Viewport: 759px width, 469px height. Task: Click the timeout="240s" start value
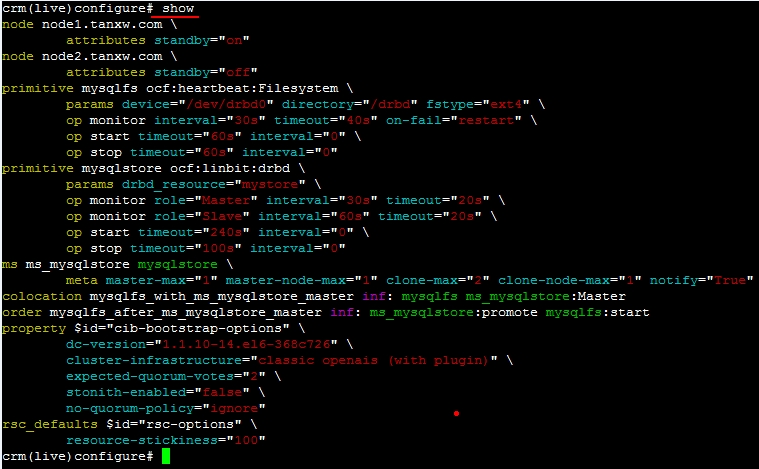point(194,232)
